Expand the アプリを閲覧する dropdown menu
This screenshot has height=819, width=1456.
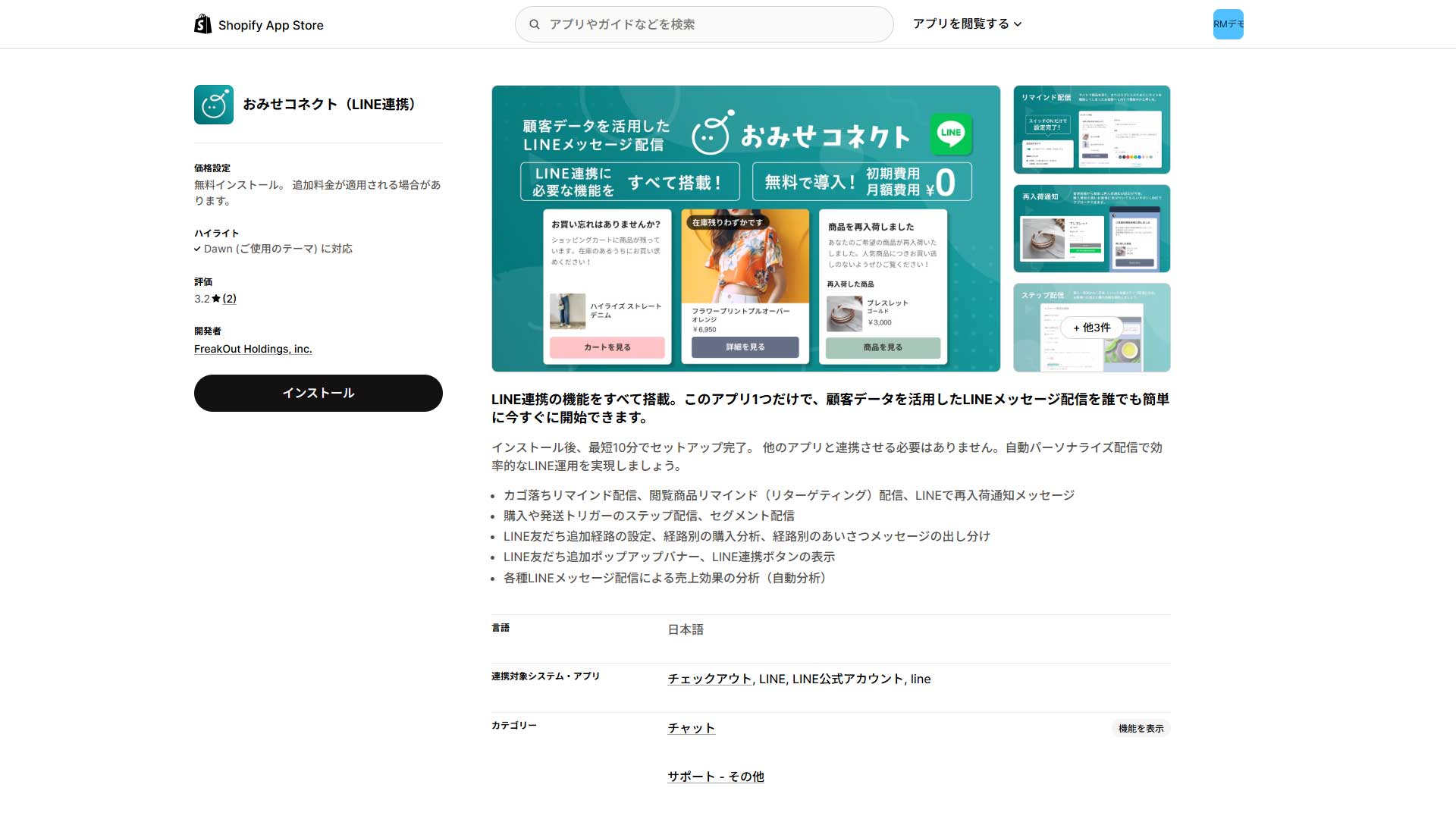(x=967, y=24)
